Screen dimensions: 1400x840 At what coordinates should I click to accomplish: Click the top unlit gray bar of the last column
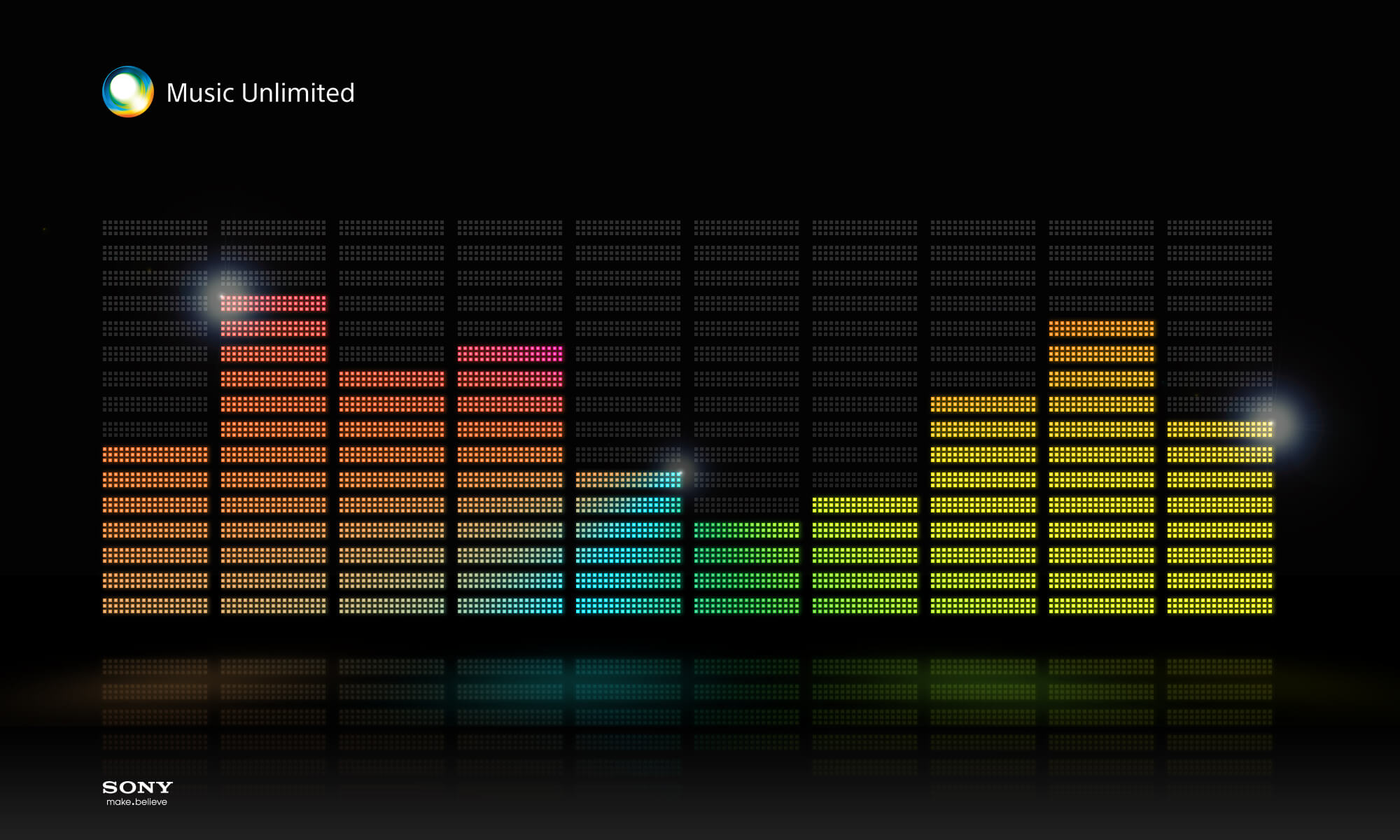[x=1219, y=227]
